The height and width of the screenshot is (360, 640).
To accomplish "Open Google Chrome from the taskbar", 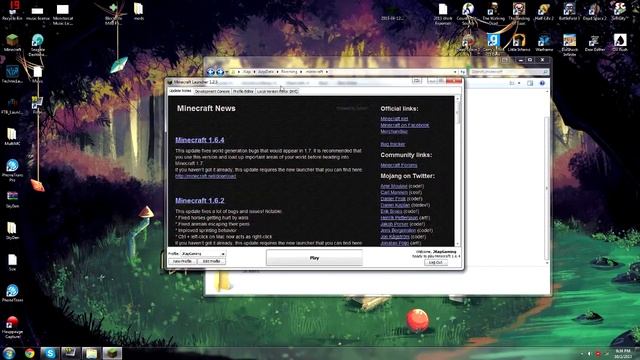I will pos(29,353).
